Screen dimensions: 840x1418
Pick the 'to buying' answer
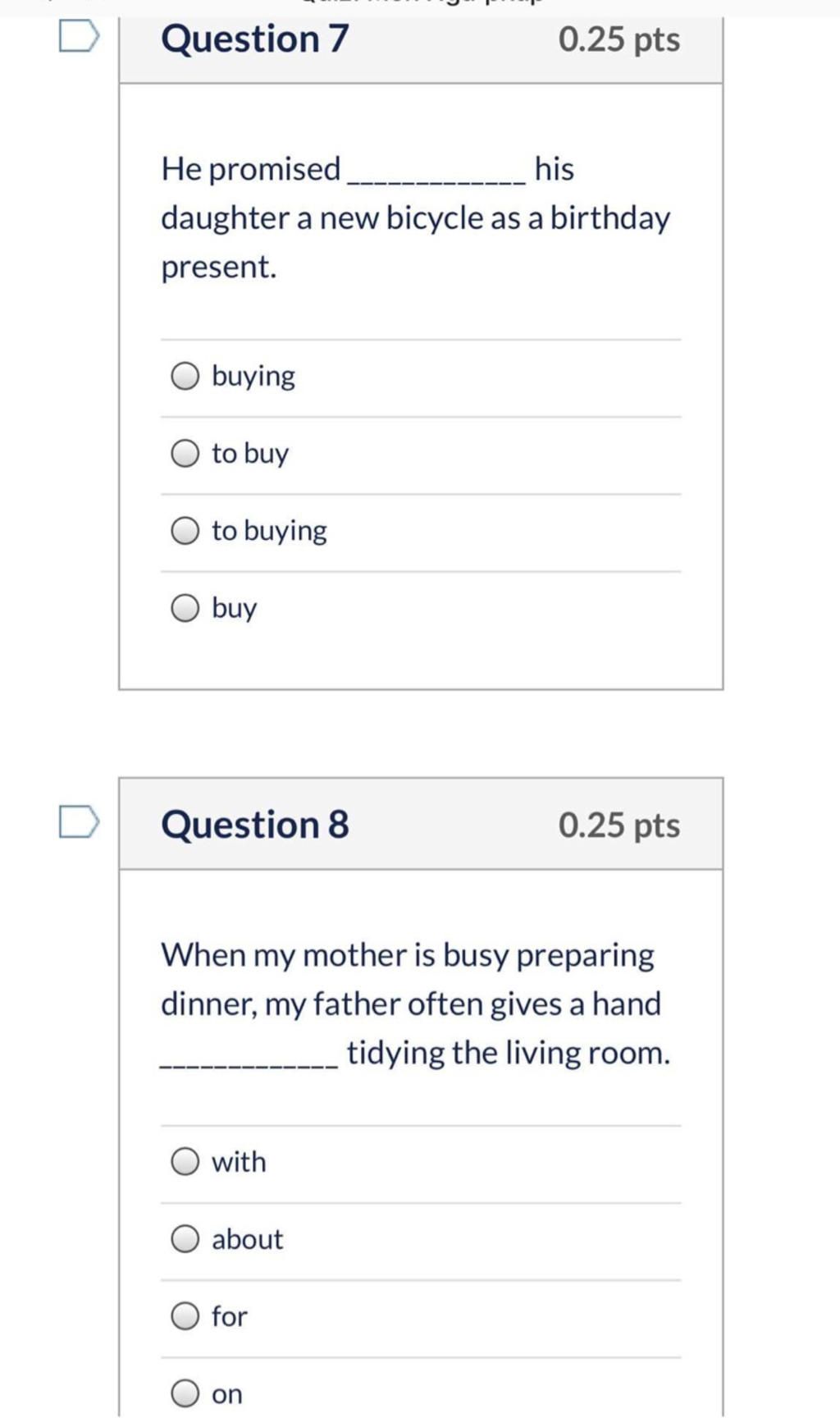[185, 531]
